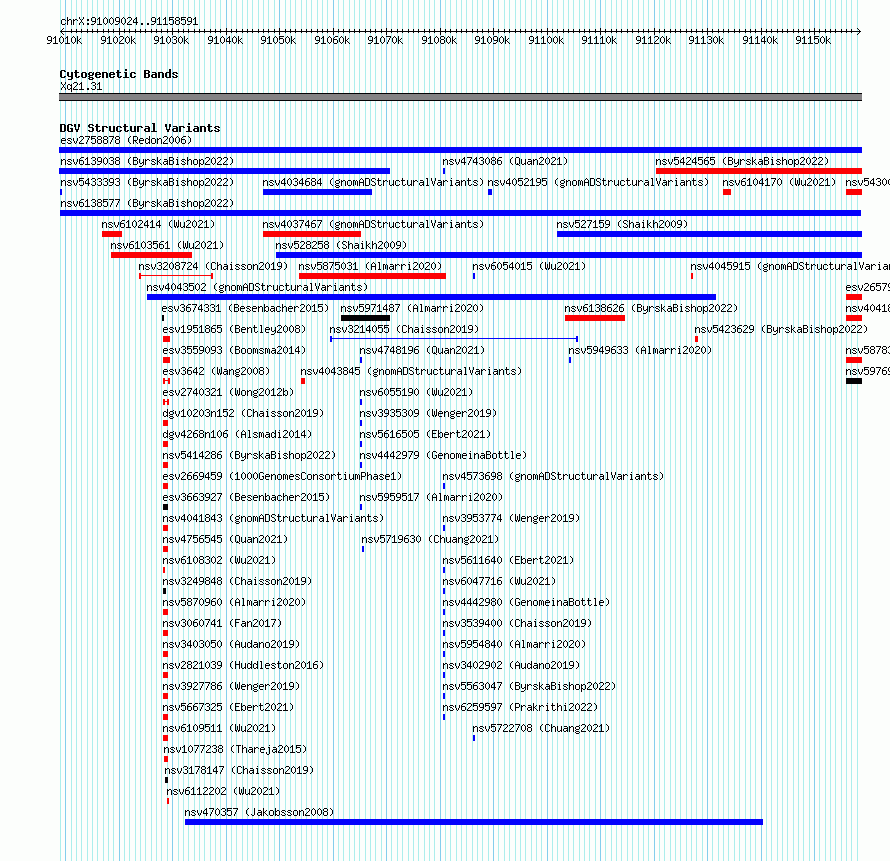Select nsv4043845 (gnomADStructuralVariants) label
Image resolution: width=890 pixels, height=861 pixels.
tap(411, 371)
